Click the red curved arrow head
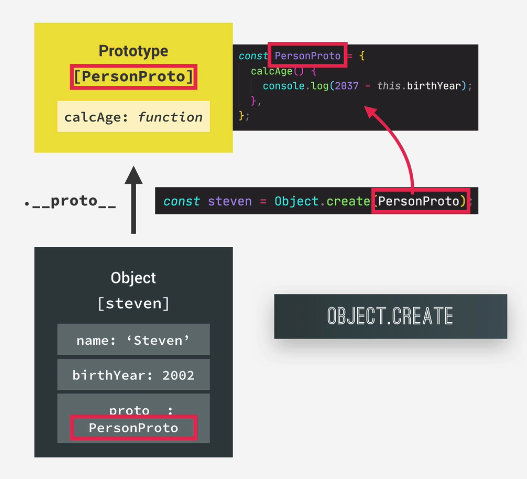This screenshot has width=527, height=479. click(x=371, y=112)
